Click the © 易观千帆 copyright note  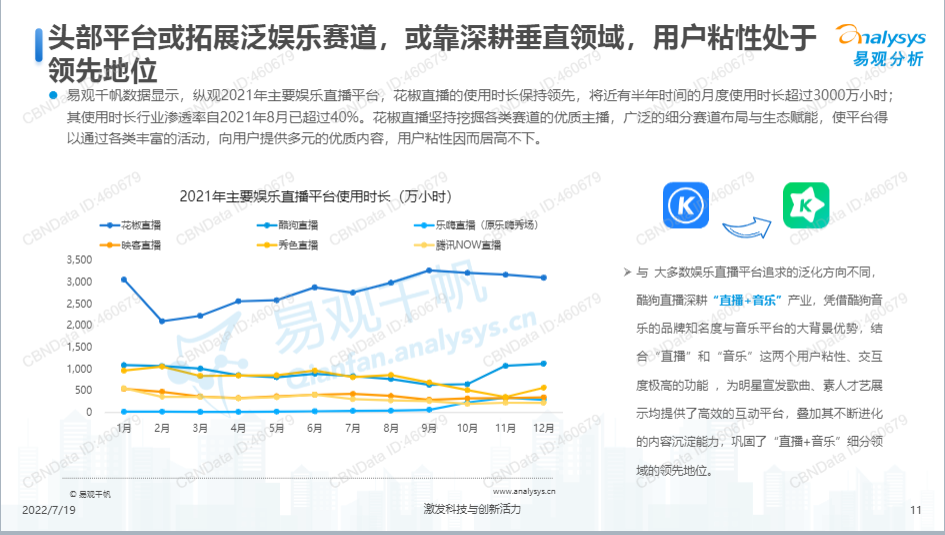pos(90,494)
